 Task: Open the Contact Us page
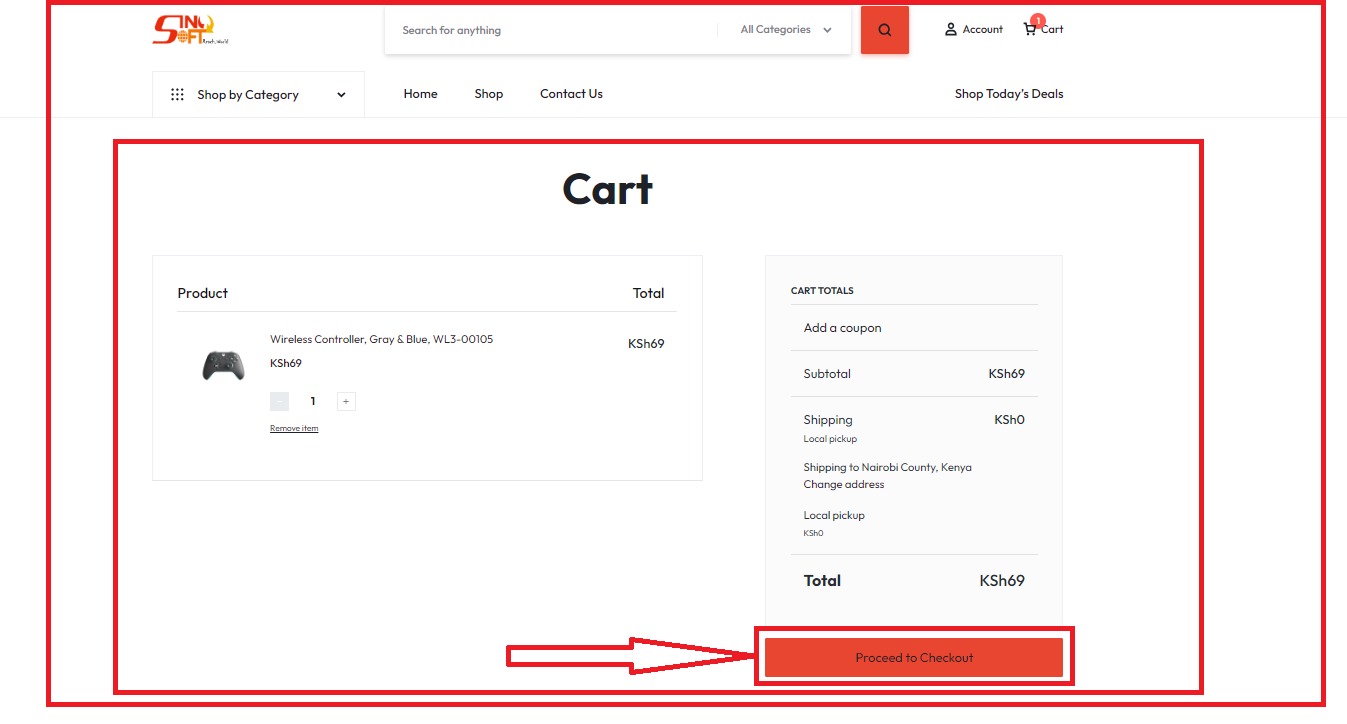[570, 93]
